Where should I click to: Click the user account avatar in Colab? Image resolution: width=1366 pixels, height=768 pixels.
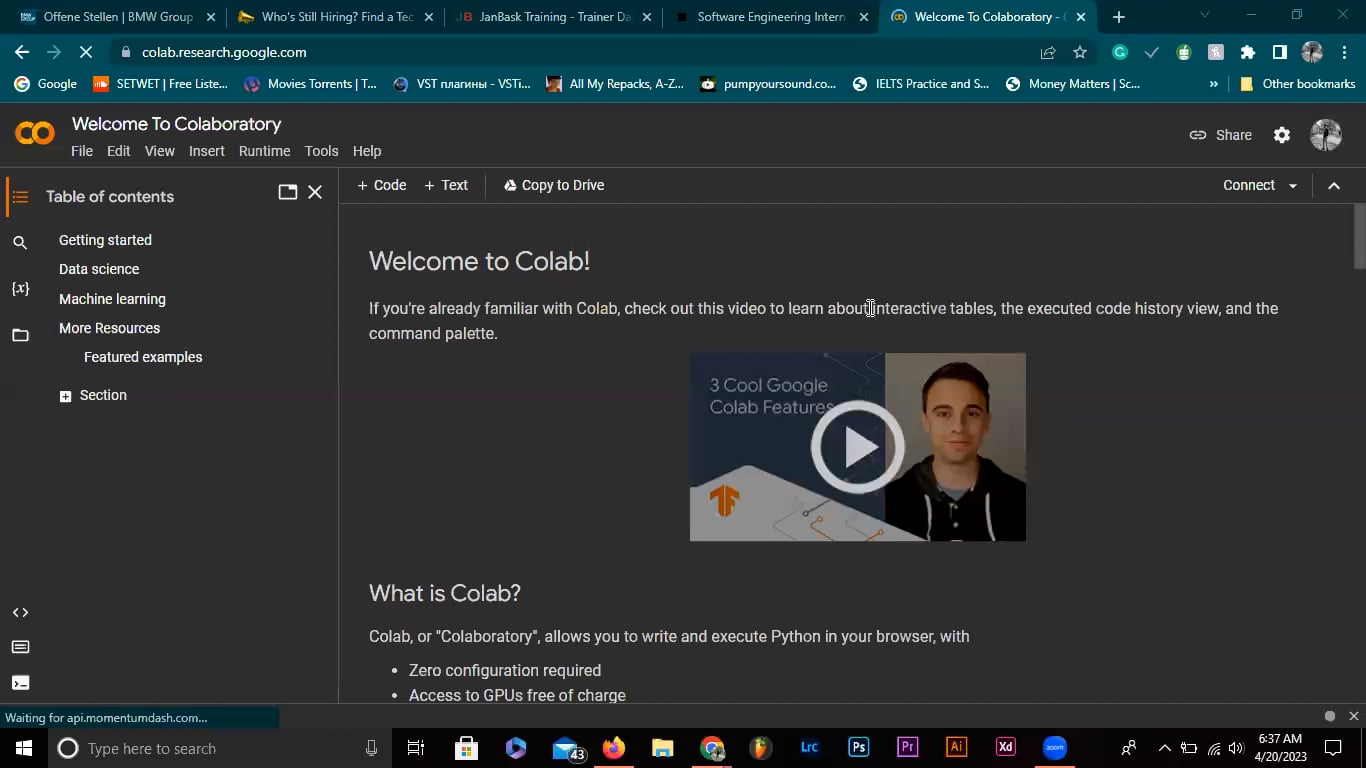click(x=1326, y=135)
